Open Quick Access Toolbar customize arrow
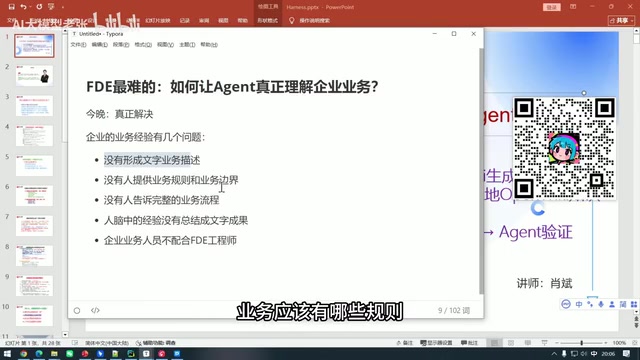640x360 pixels. pos(63,7)
